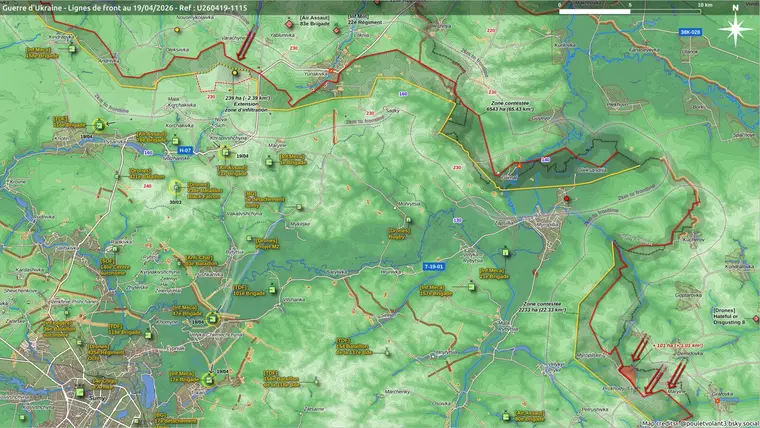
Task: Click the haloed 47e Brigade marker
Action: 212,318
